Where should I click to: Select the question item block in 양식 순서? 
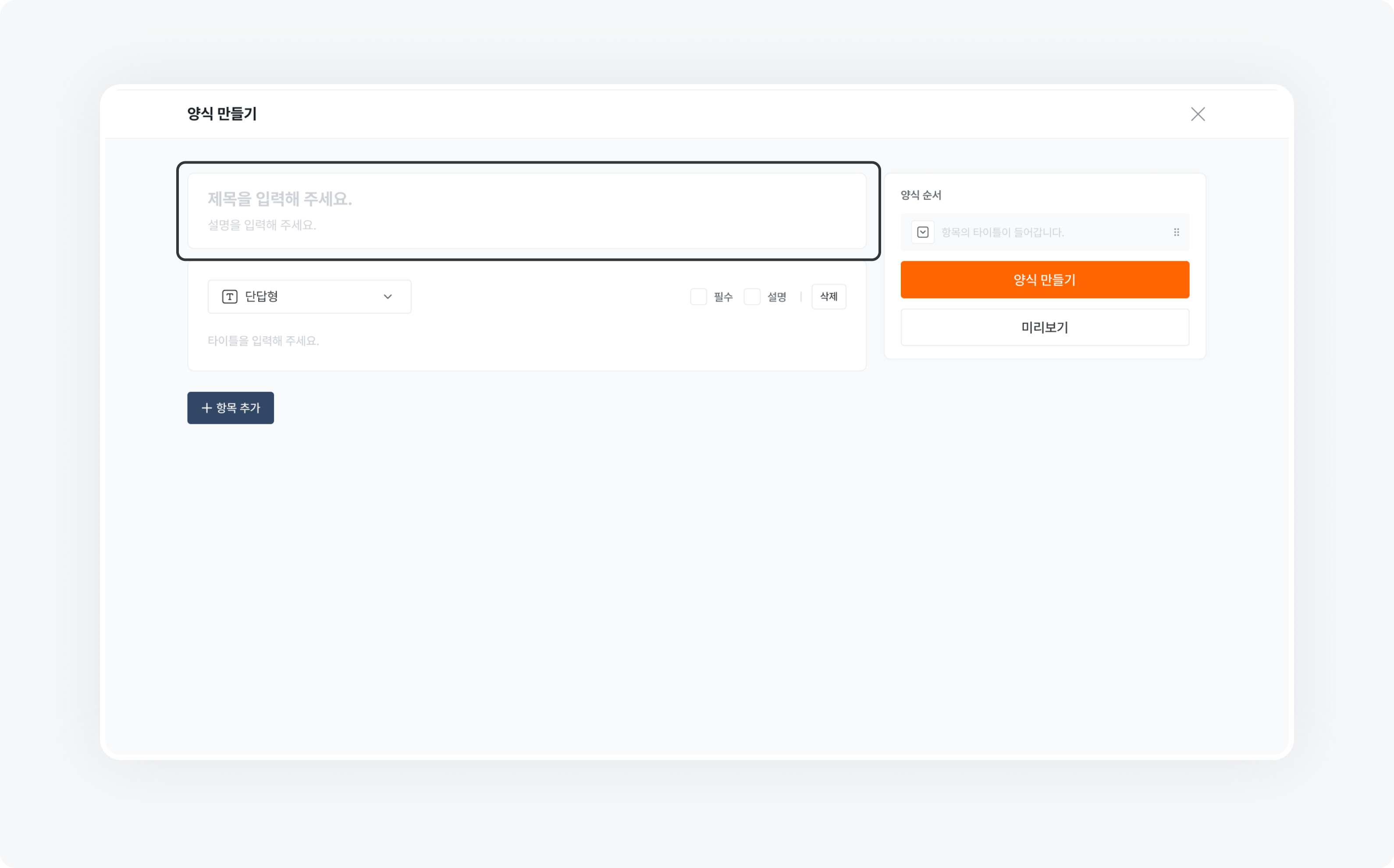click(x=1045, y=232)
